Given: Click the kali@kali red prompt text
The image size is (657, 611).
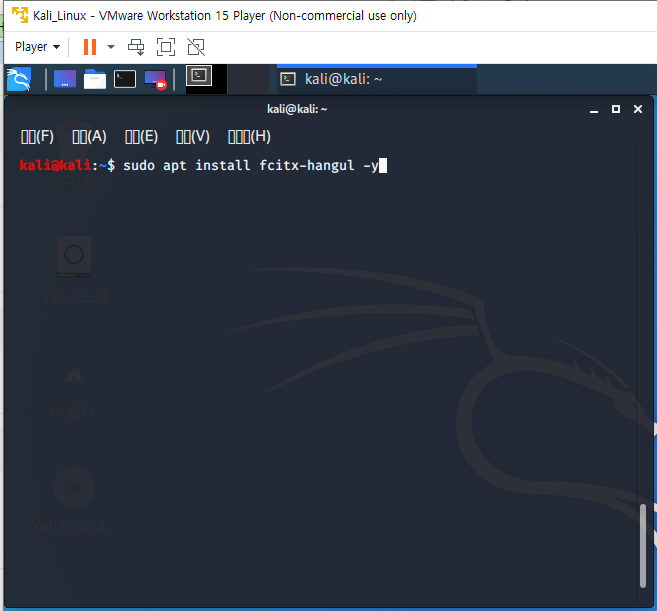Looking at the screenshot, I should pos(55,165).
